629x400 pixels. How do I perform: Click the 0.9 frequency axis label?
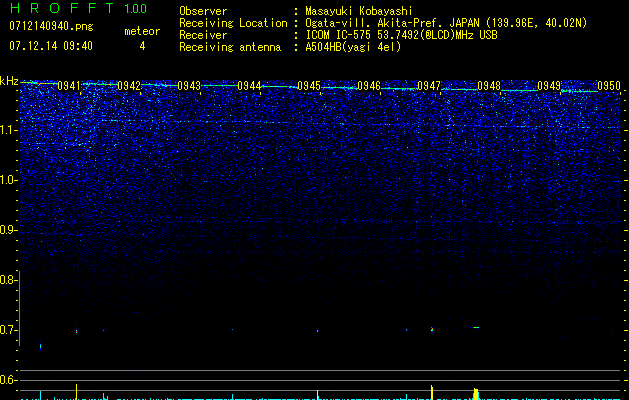tap(9, 230)
